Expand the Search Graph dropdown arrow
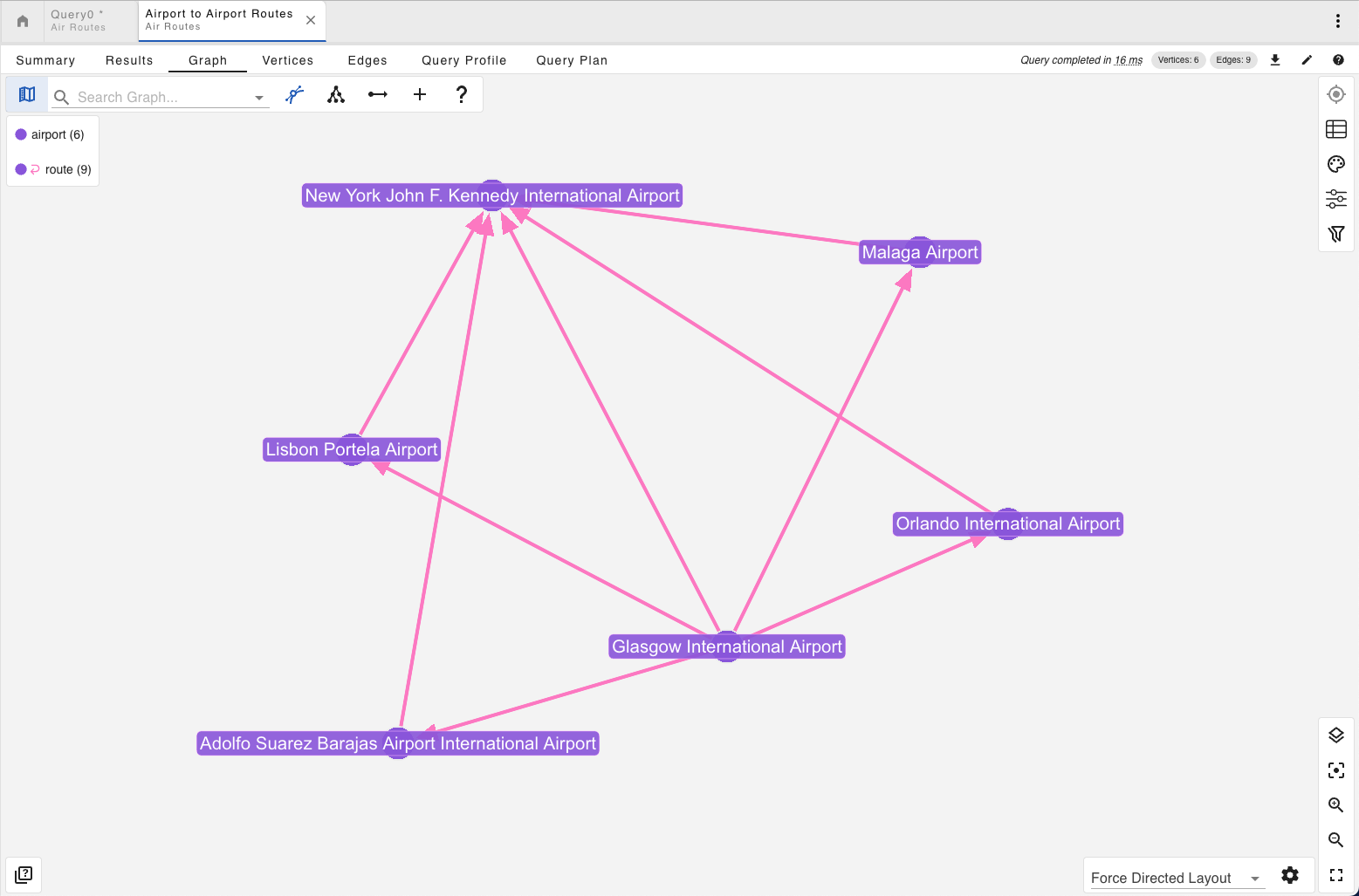This screenshot has height=896, width=1359. (x=259, y=98)
